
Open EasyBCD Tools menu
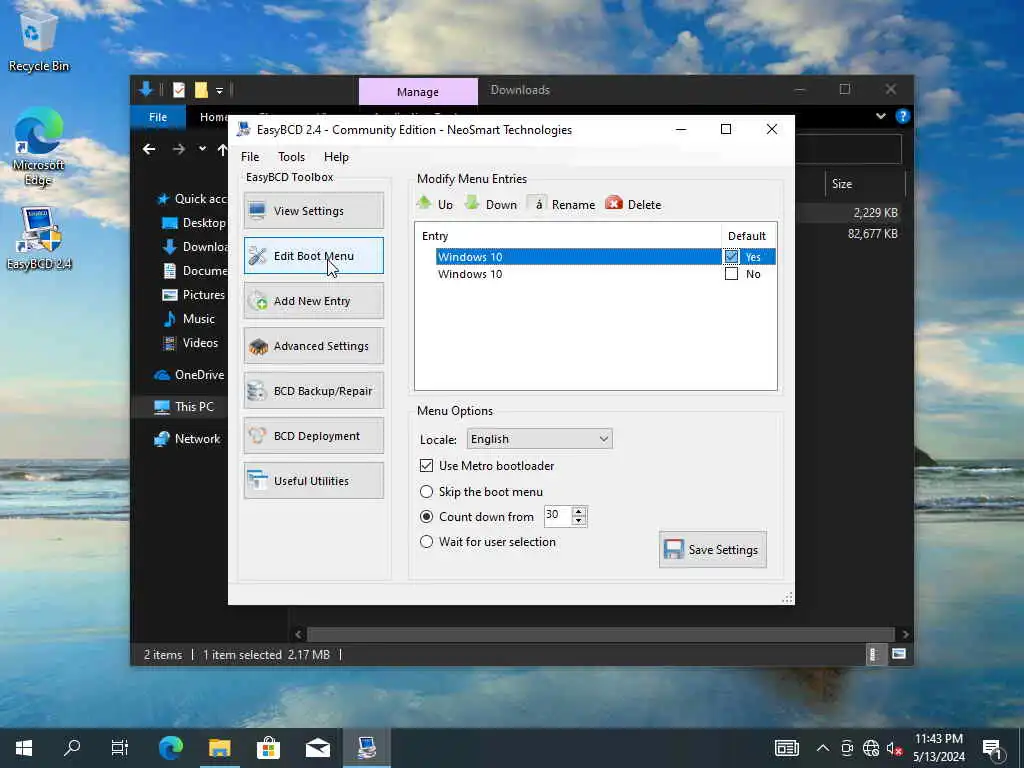pos(291,157)
